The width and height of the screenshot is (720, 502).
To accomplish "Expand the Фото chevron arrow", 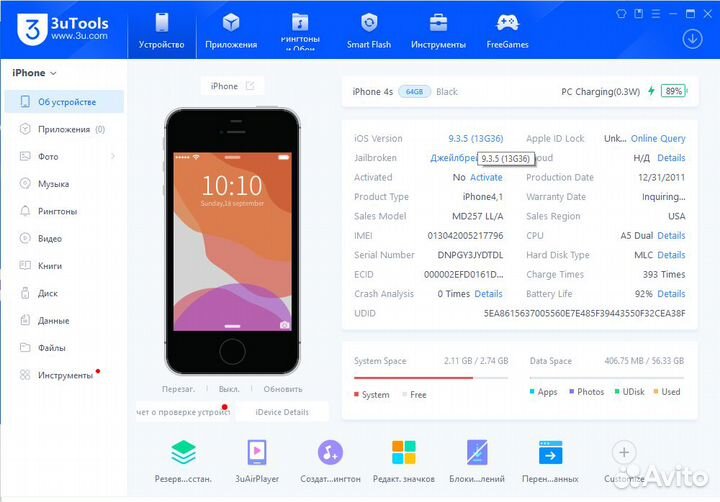I will coord(112,157).
